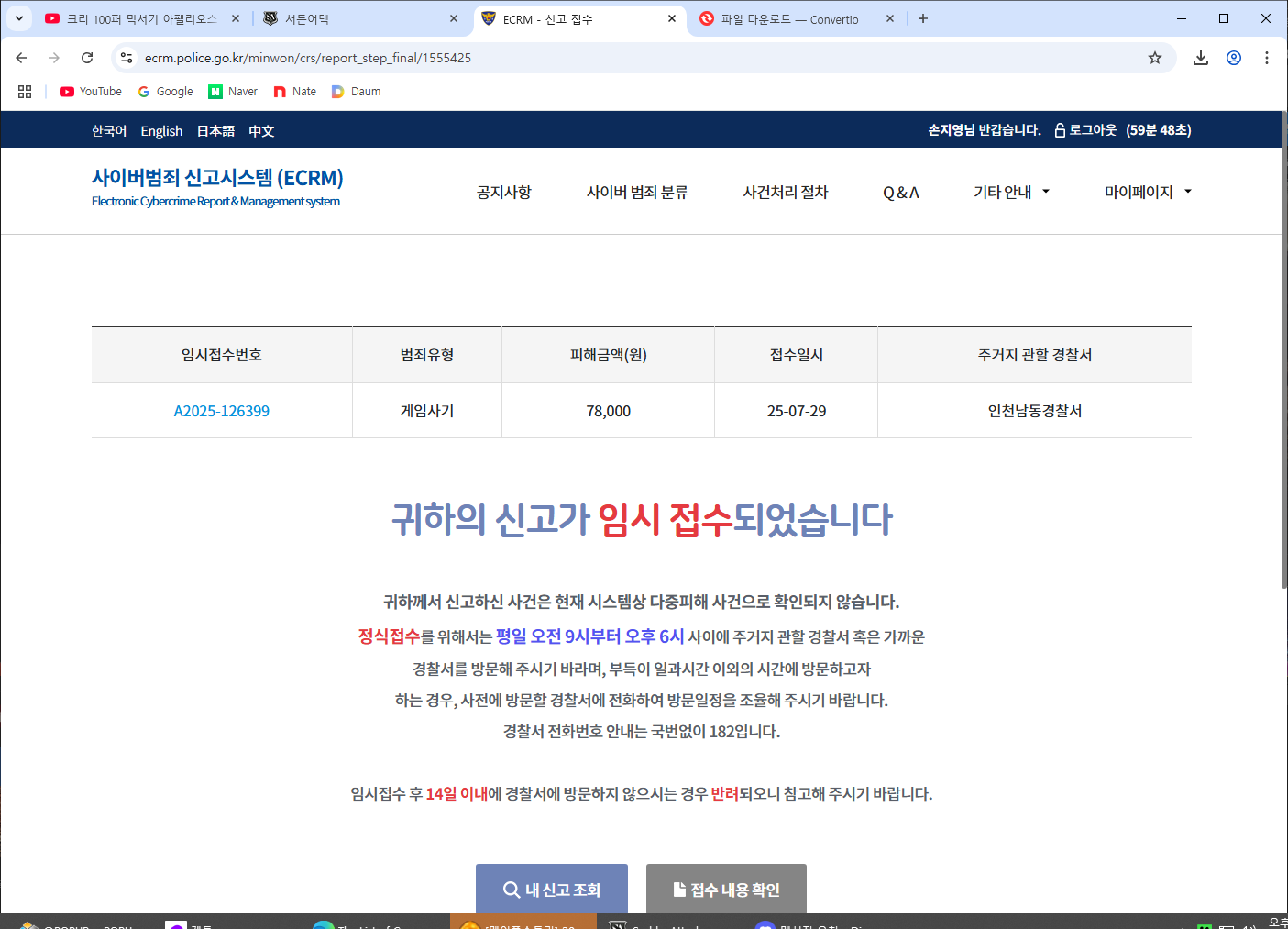Open the tab search chevron button
The image size is (1288, 929).
click(x=18, y=18)
